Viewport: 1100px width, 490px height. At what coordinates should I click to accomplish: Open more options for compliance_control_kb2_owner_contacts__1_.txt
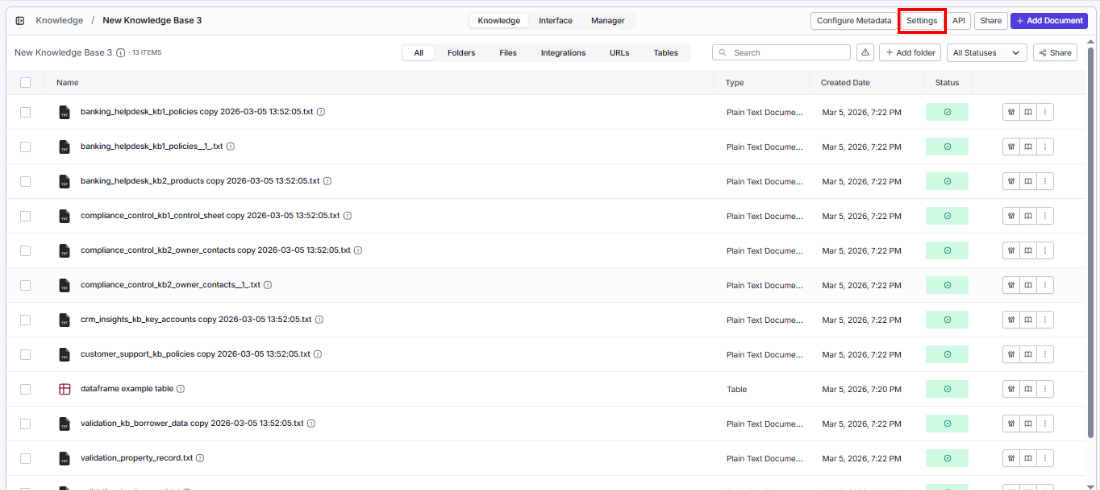pos(1045,285)
